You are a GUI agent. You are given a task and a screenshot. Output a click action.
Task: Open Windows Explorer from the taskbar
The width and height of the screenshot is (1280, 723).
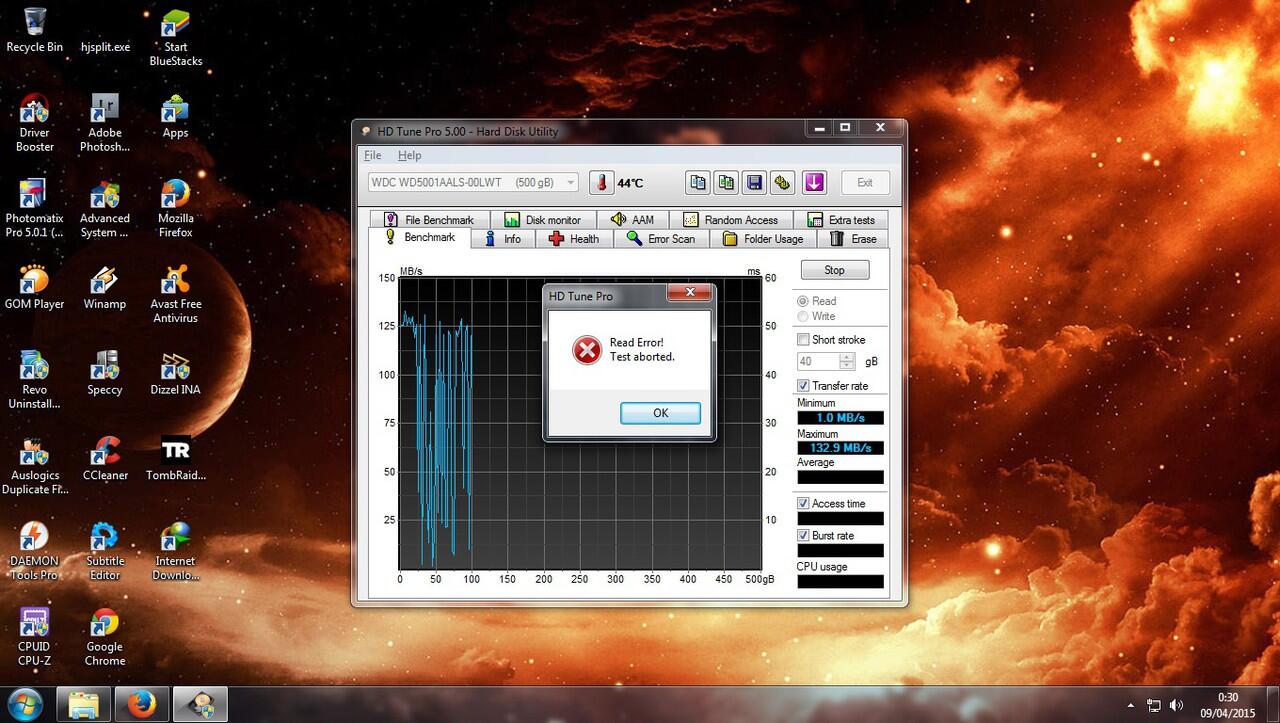click(x=83, y=705)
